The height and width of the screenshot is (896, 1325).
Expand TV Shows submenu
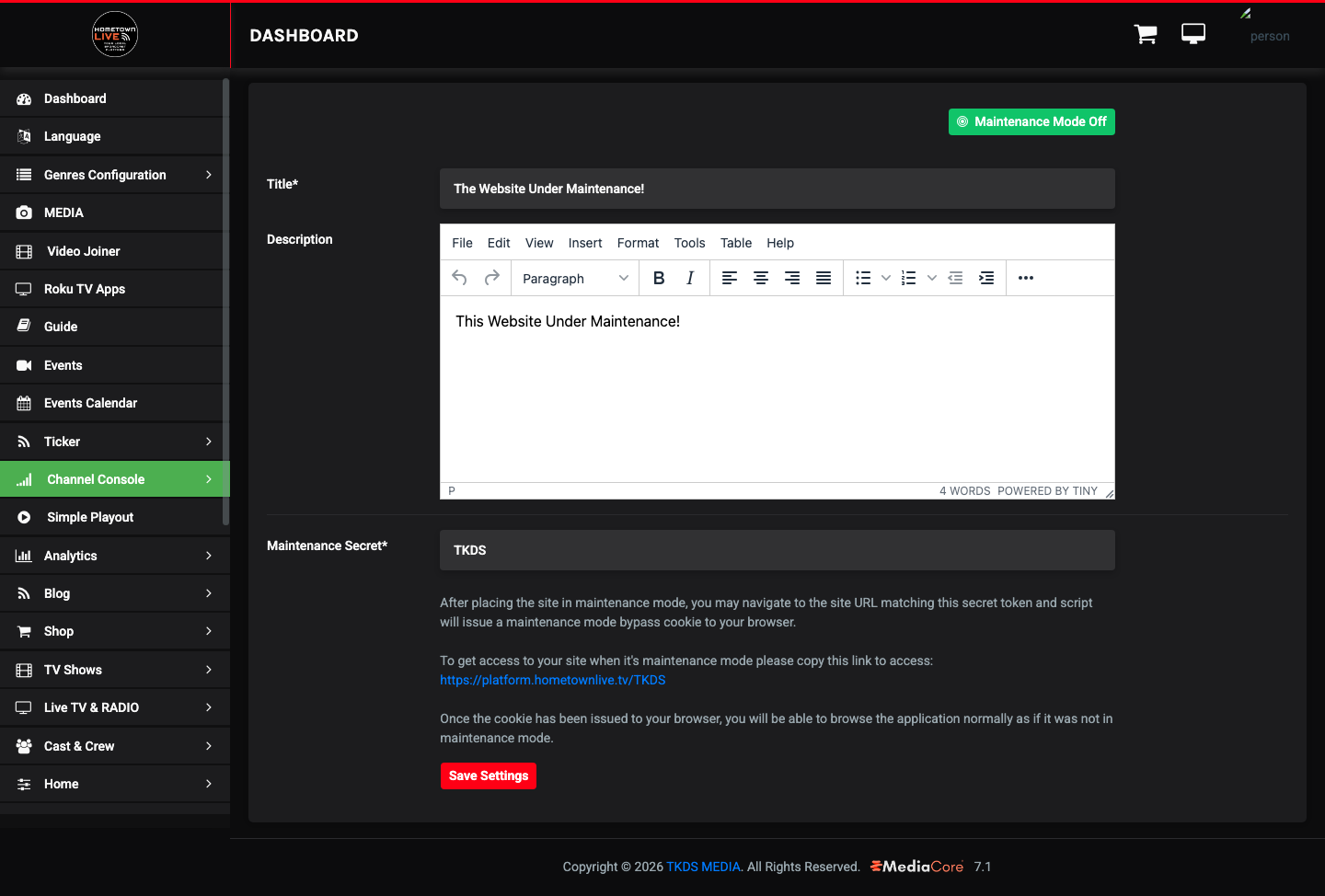pos(209,670)
